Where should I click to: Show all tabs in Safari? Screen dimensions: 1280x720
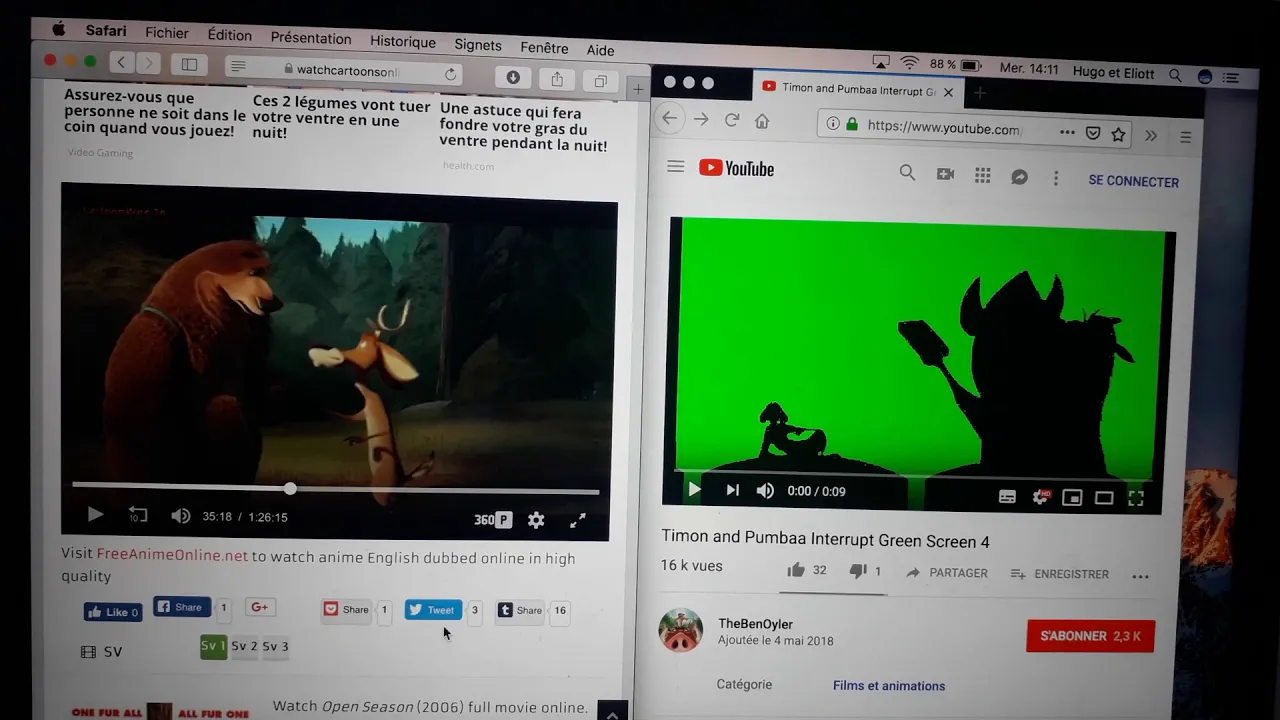click(x=600, y=81)
